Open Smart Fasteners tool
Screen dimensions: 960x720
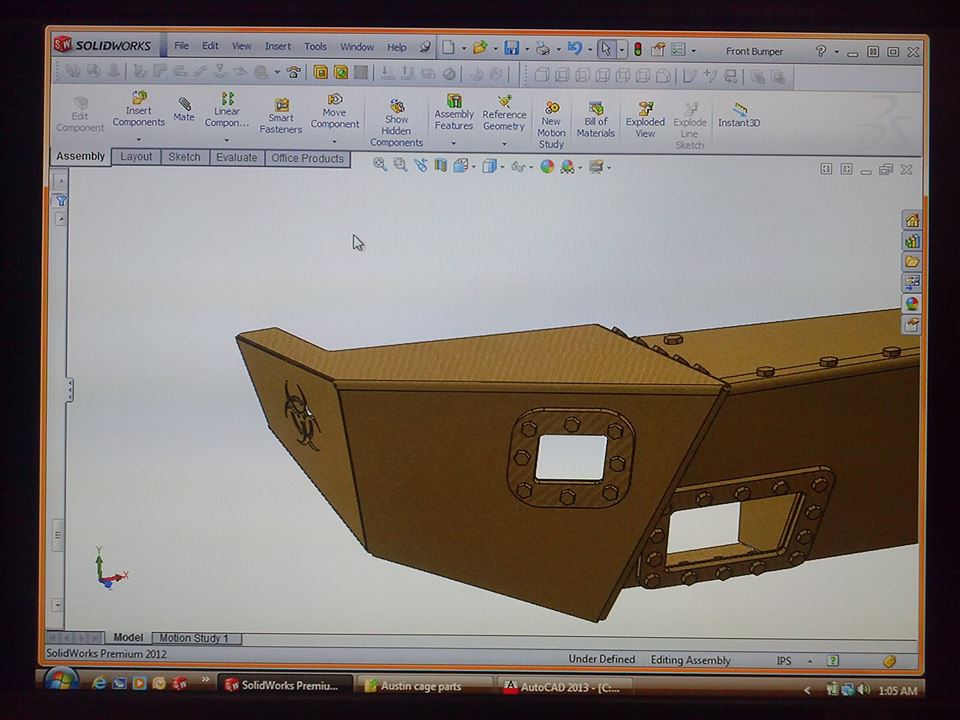281,116
